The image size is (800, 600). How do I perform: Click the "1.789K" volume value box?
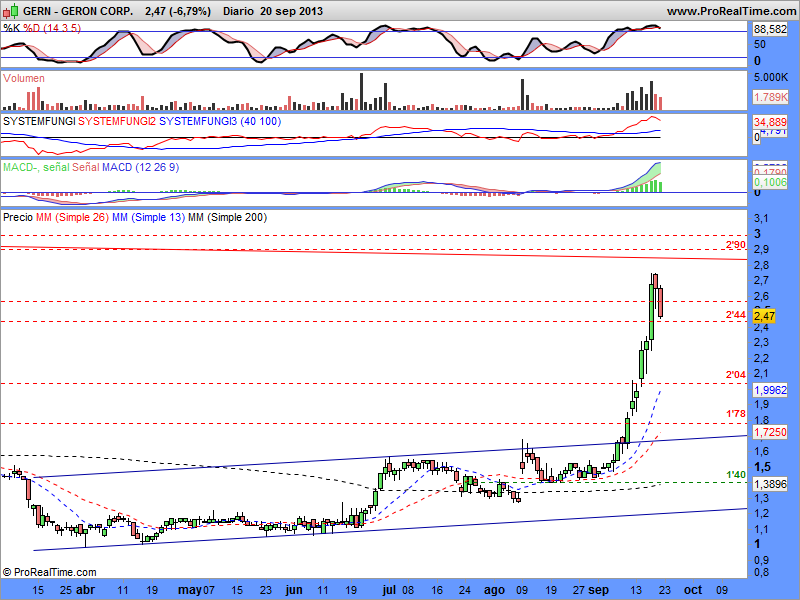(x=770, y=97)
